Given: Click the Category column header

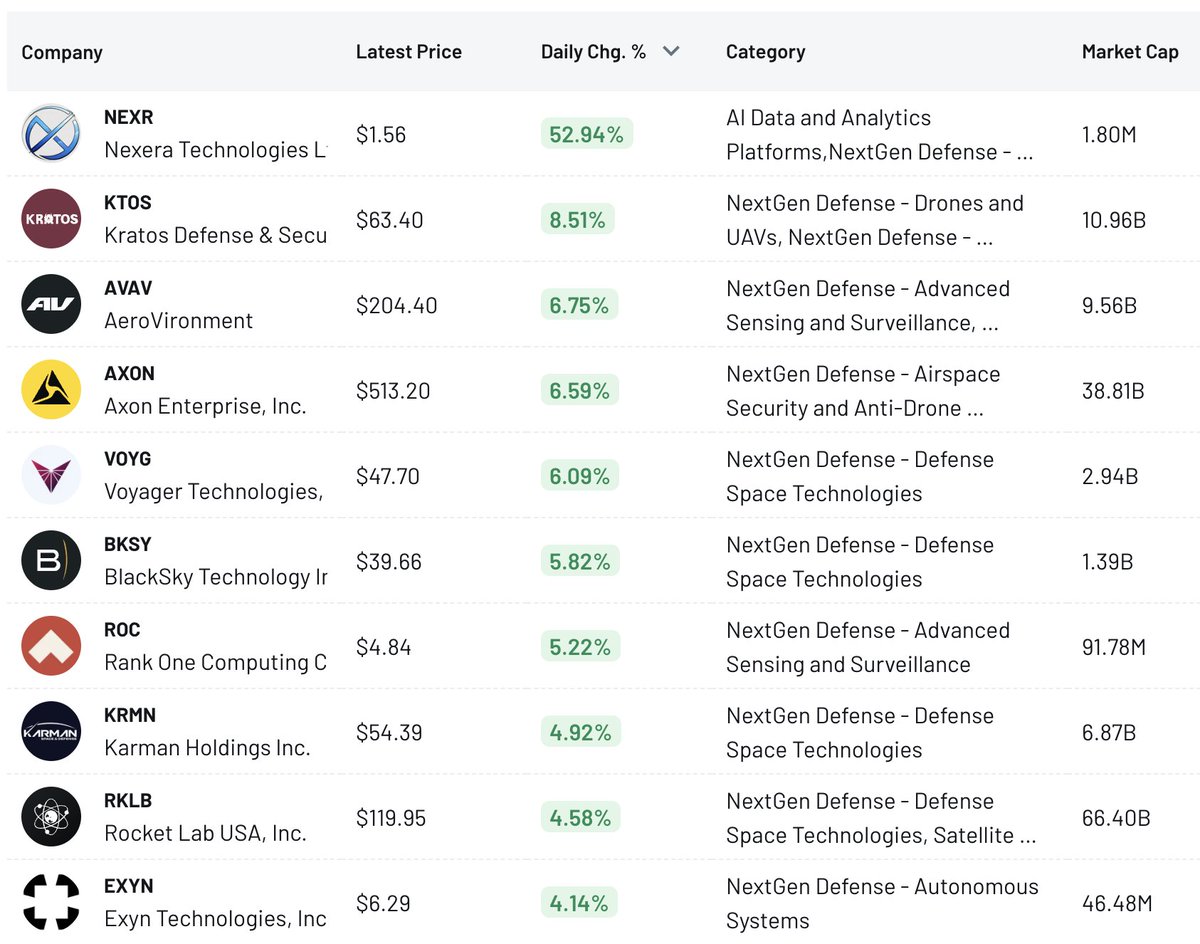Looking at the screenshot, I should tap(766, 52).
